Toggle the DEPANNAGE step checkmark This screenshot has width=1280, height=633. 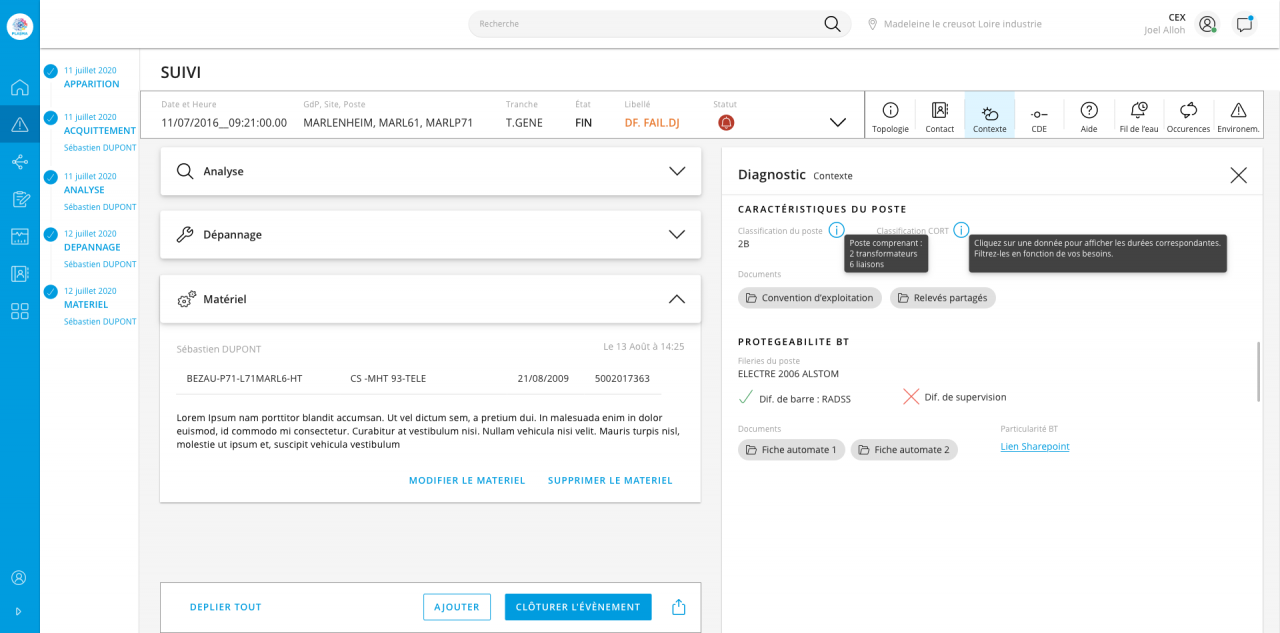(x=51, y=234)
